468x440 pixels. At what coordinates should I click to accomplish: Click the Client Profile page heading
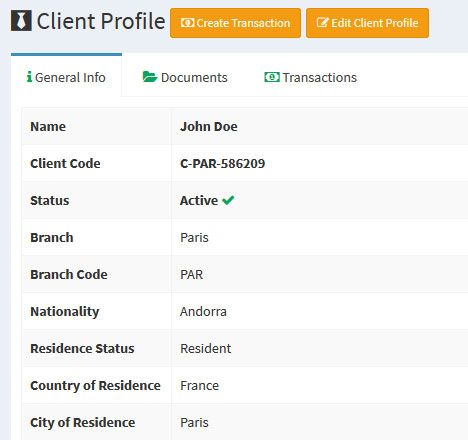(x=101, y=21)
